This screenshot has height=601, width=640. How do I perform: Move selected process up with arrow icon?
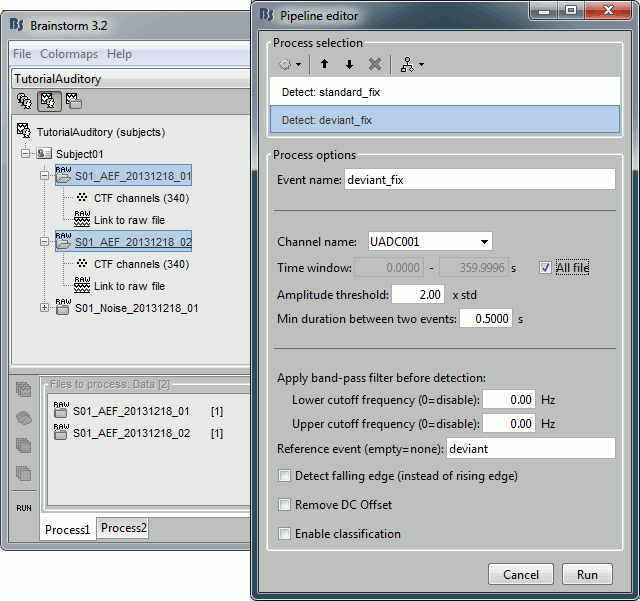pyautogui.click(x=325, y=64)
